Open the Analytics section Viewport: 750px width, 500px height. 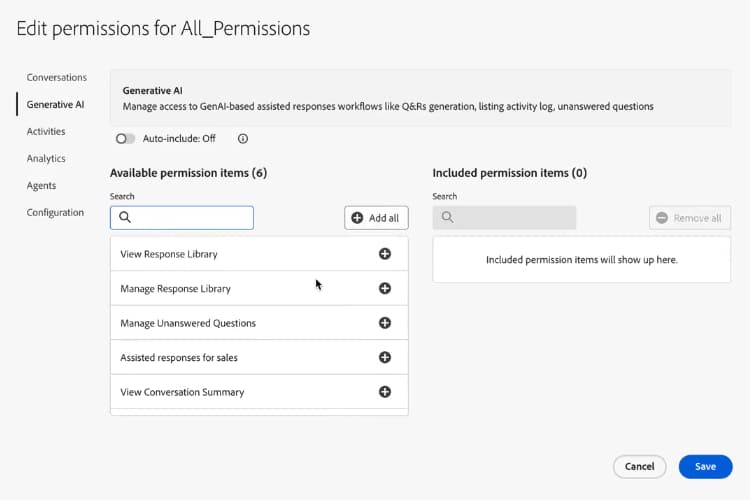pyautogui.click(x=46, y=158)
